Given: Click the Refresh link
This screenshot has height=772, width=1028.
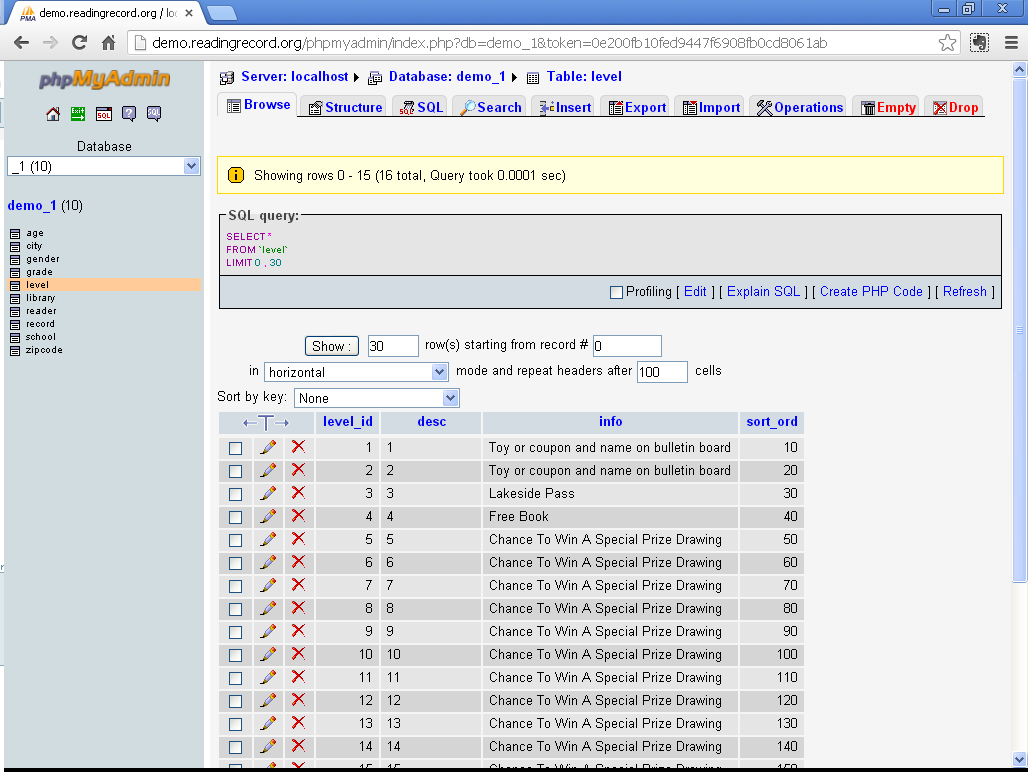Looking at the screenshot, I should [964, 292].
